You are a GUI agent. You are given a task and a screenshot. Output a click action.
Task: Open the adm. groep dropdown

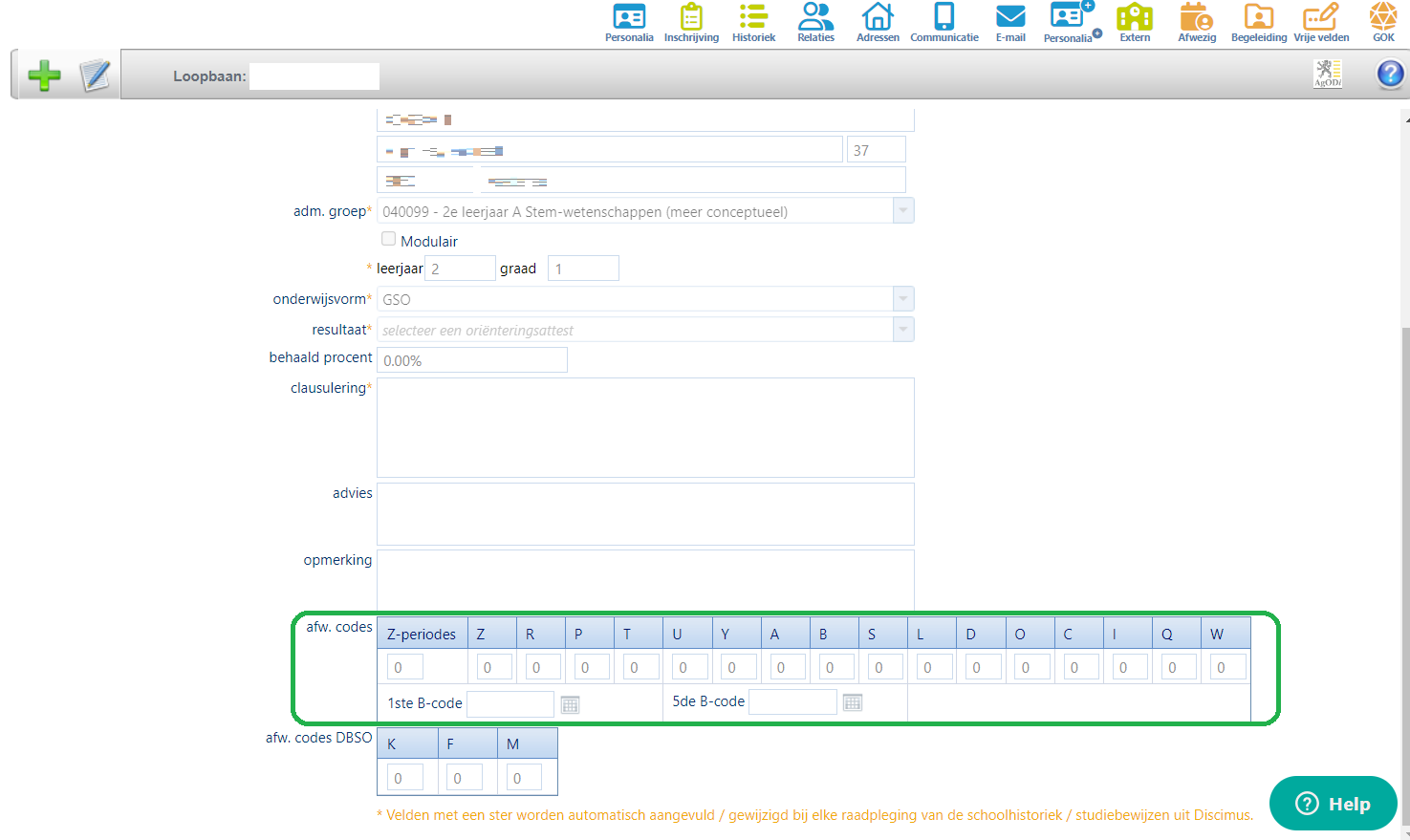(x=902, y=210)
